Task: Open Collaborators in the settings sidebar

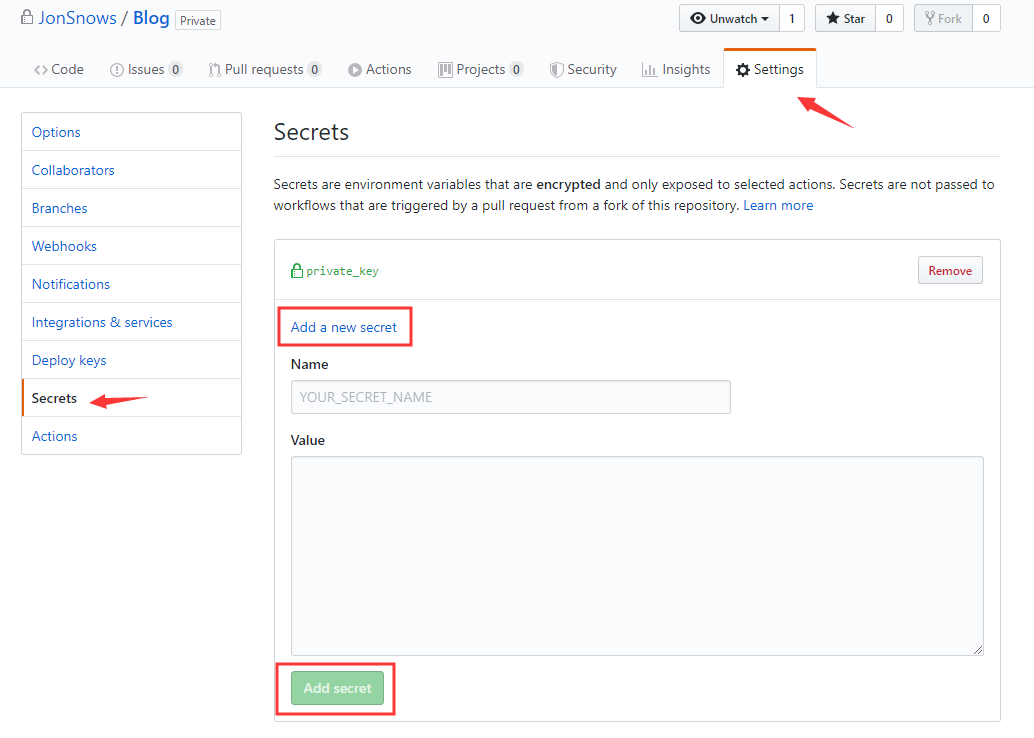Action: click(73, 170)
